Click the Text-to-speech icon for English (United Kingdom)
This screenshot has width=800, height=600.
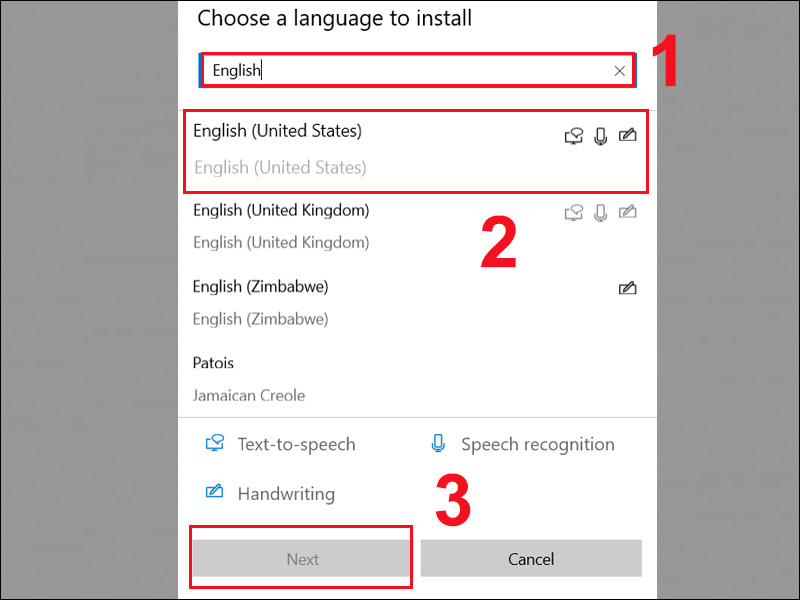[573, 212]
